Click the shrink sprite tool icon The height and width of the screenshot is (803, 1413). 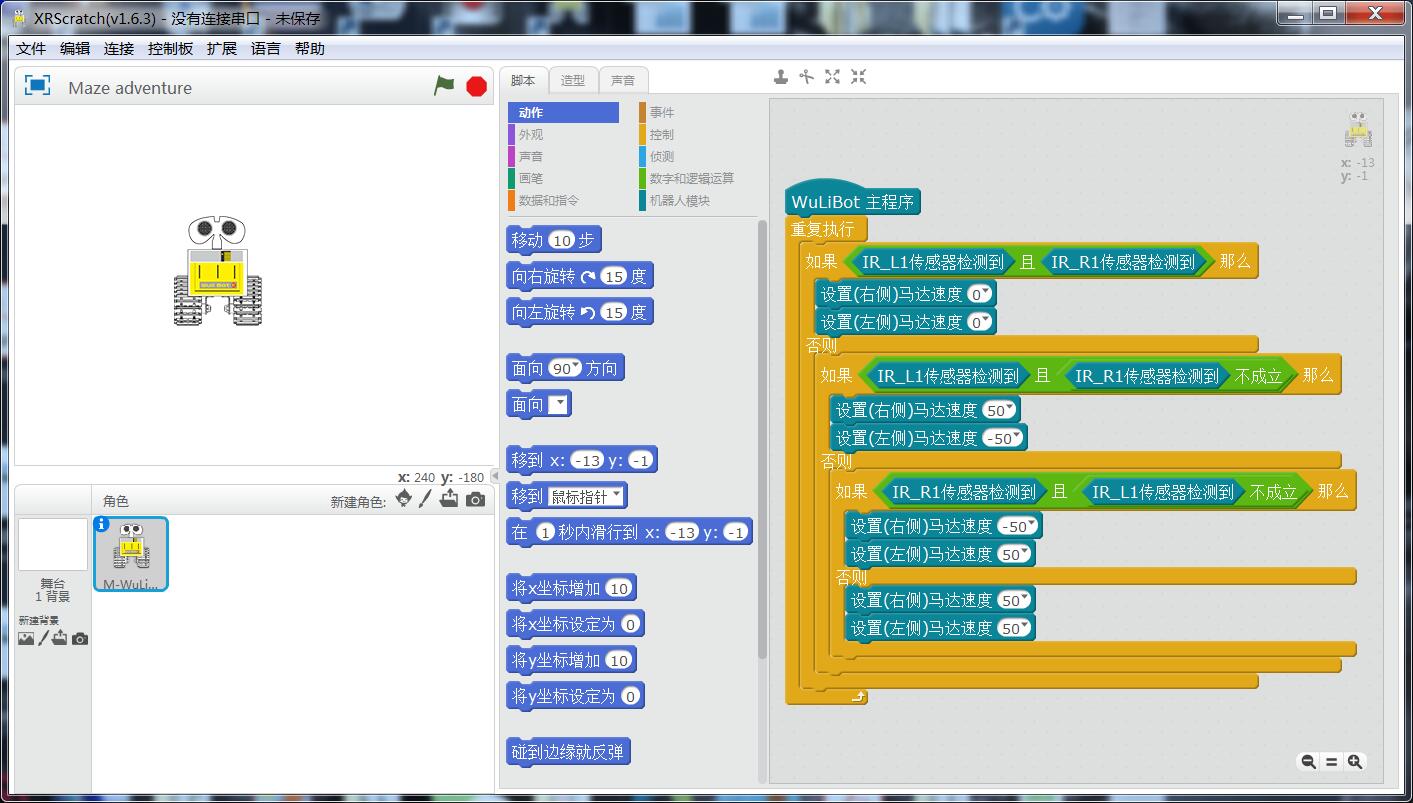click(858, 77)
